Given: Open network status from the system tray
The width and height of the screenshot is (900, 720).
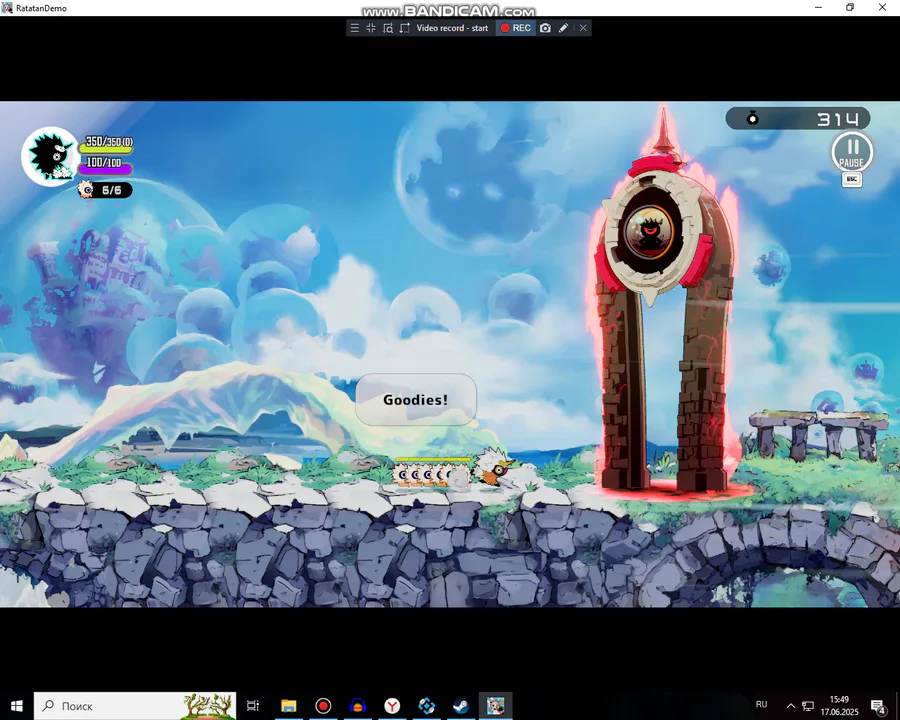Looking at the screenshot, I should tap(808, 706).
